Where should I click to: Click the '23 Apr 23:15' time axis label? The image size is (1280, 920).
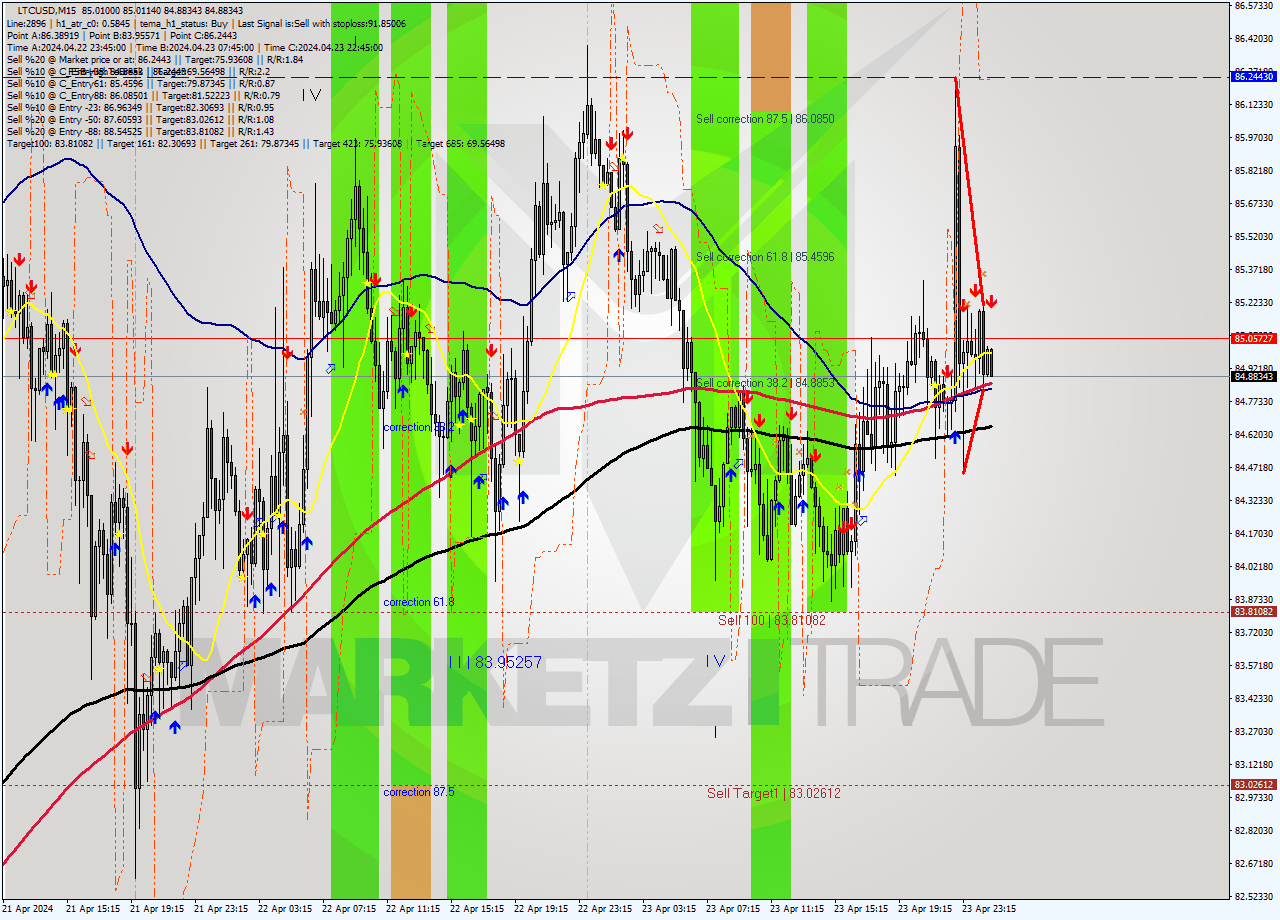click(989, 909)
